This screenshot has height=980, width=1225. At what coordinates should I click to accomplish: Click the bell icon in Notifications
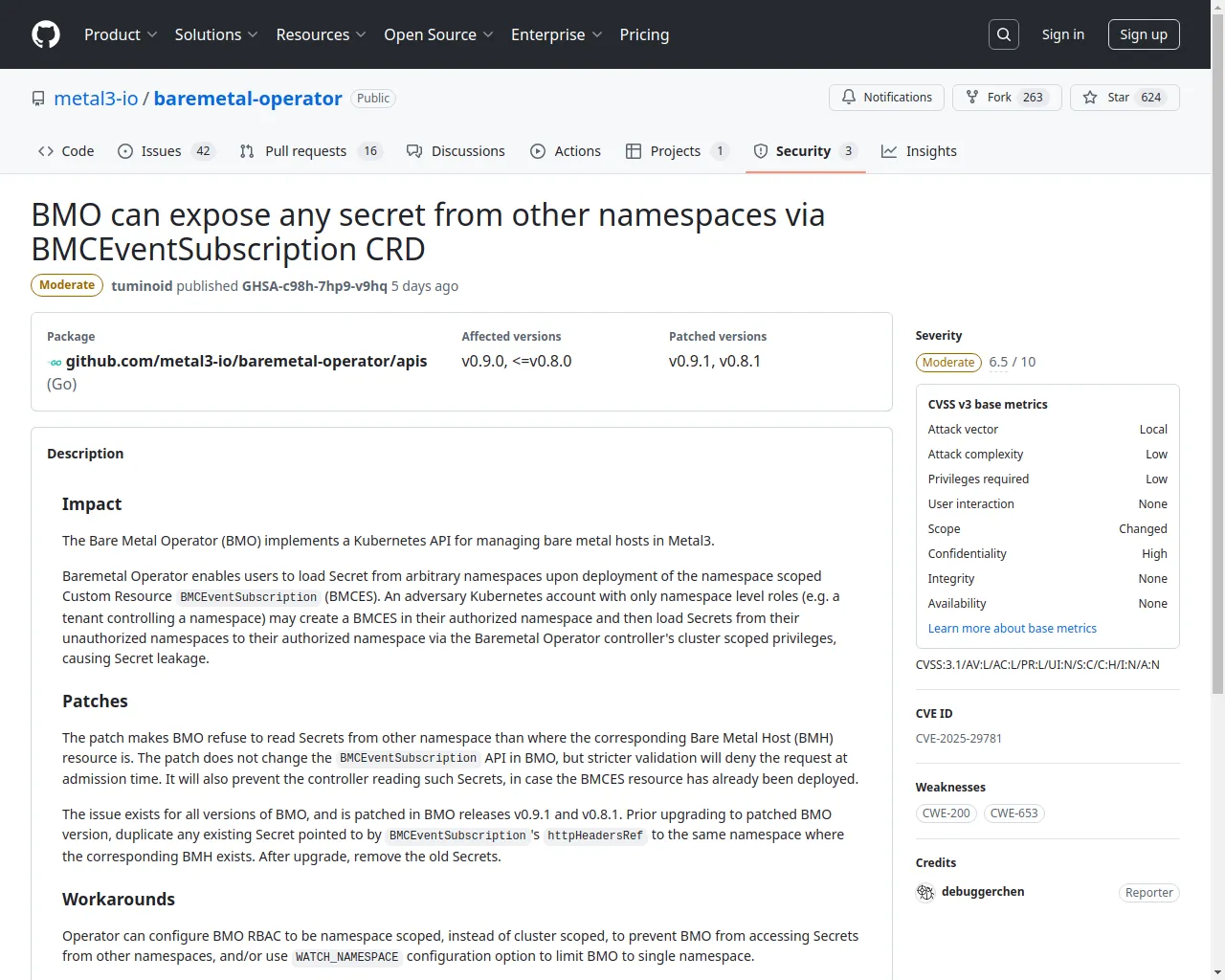pyautogui.click(x=849, y=97)
